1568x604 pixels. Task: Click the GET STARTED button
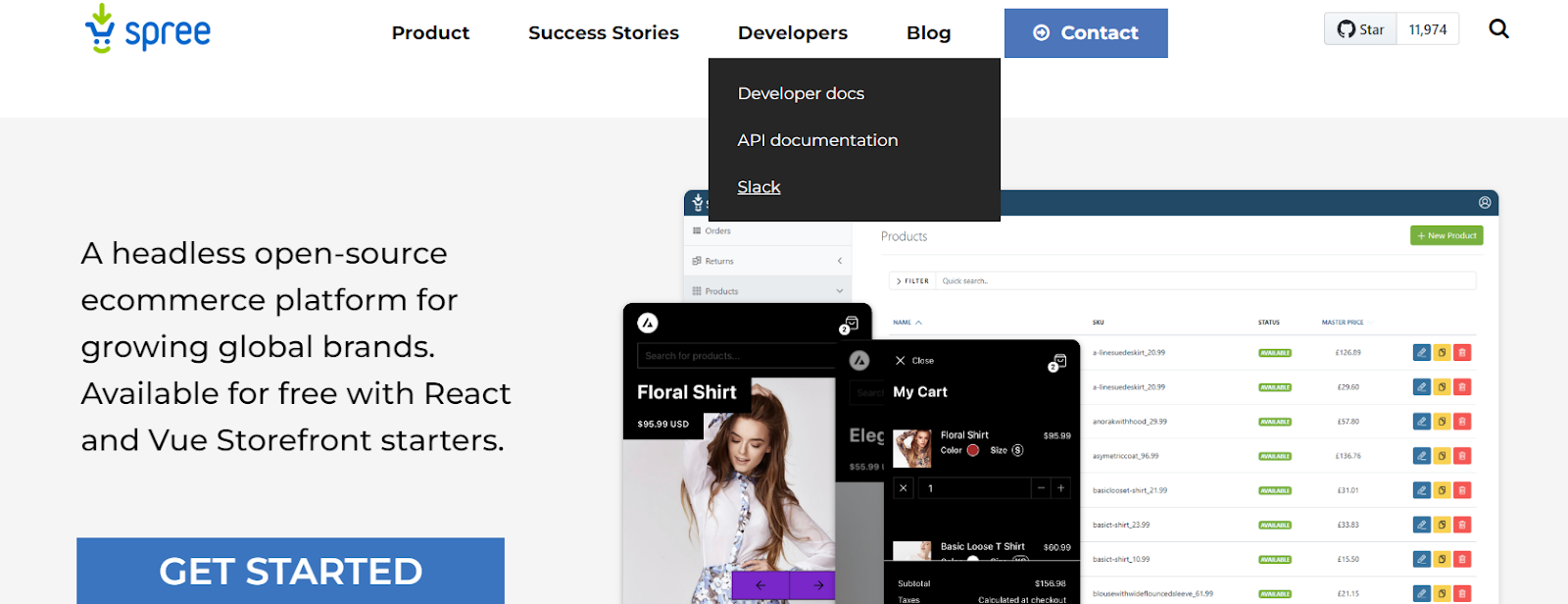pos(290,571)
